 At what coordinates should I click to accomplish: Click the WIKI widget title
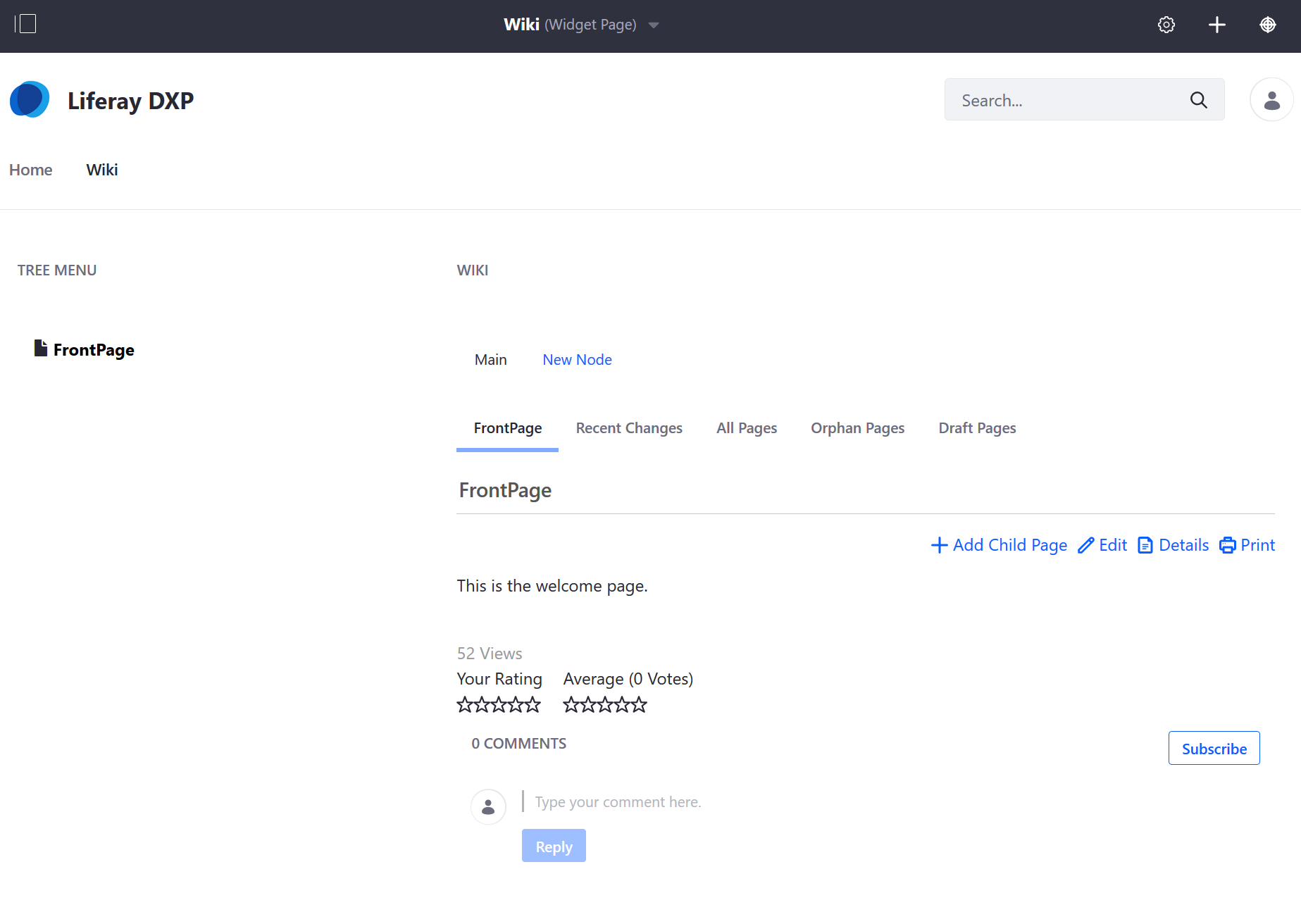click(x=473, y=270)
